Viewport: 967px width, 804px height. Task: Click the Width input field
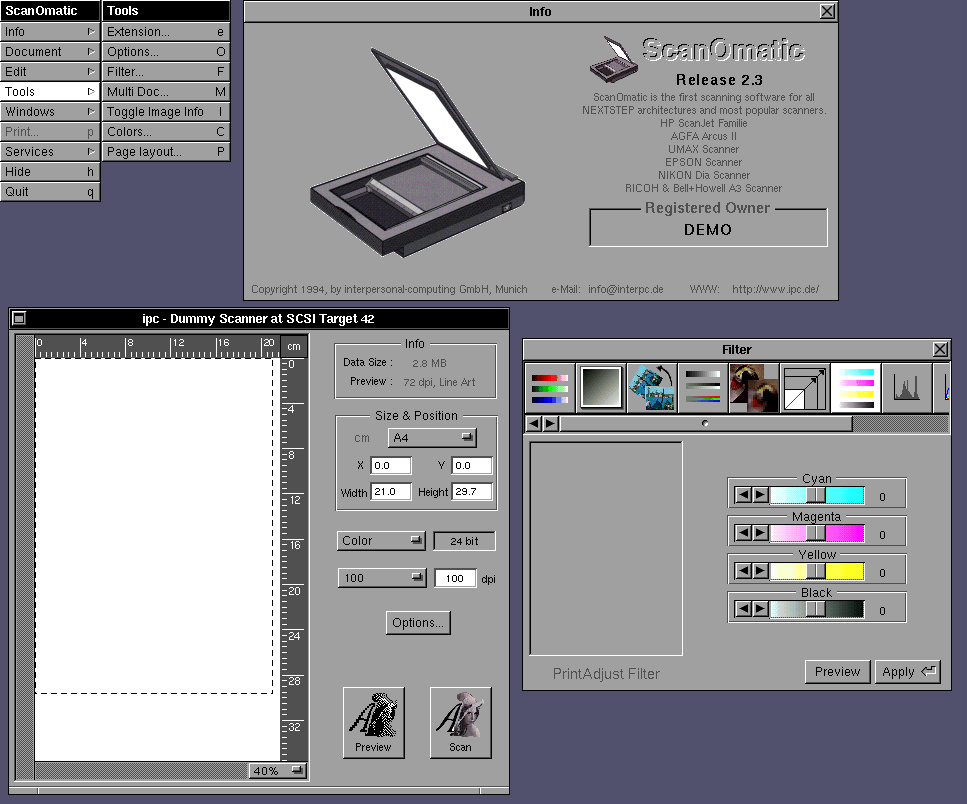tap(391, 491)
